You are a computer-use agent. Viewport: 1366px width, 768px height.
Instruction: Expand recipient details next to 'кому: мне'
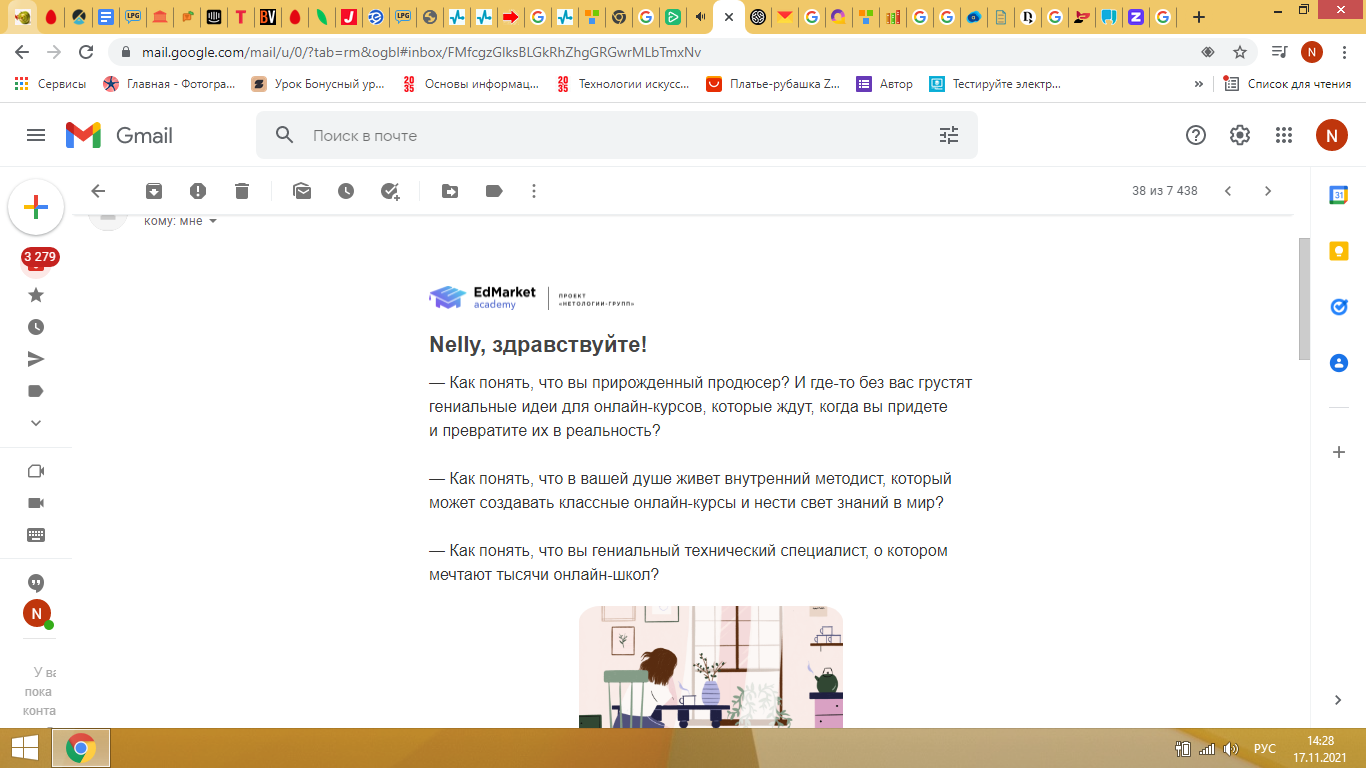(x=213, y=221)
